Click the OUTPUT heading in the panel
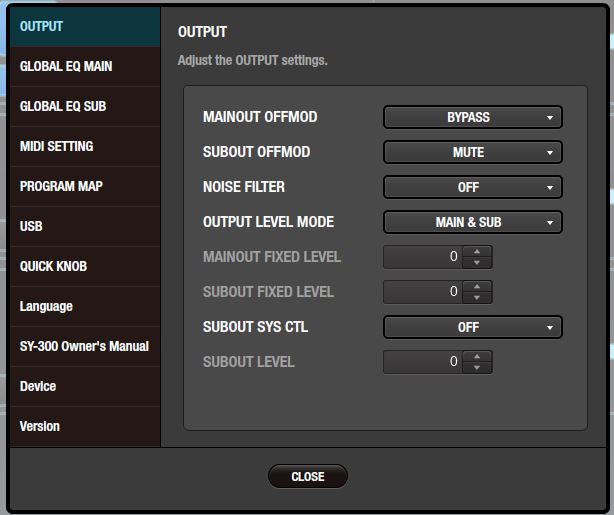 (202, 32)
